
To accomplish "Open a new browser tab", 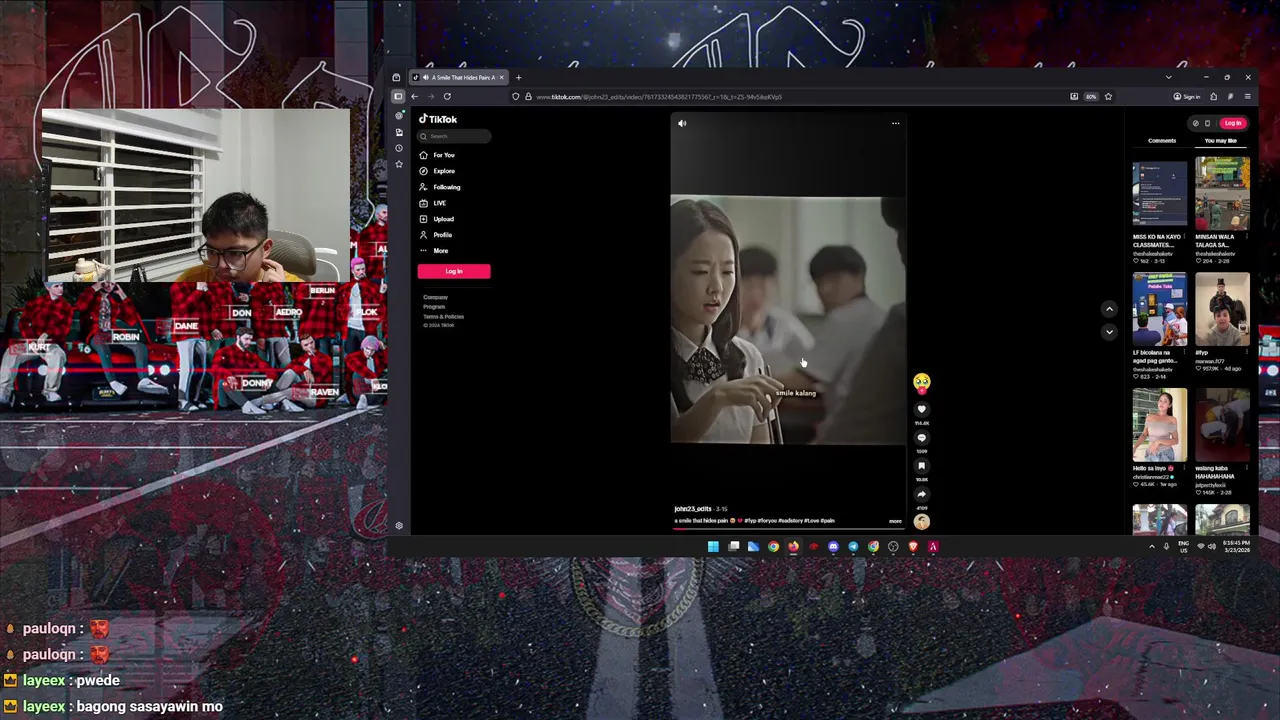I will coord(518,78).
